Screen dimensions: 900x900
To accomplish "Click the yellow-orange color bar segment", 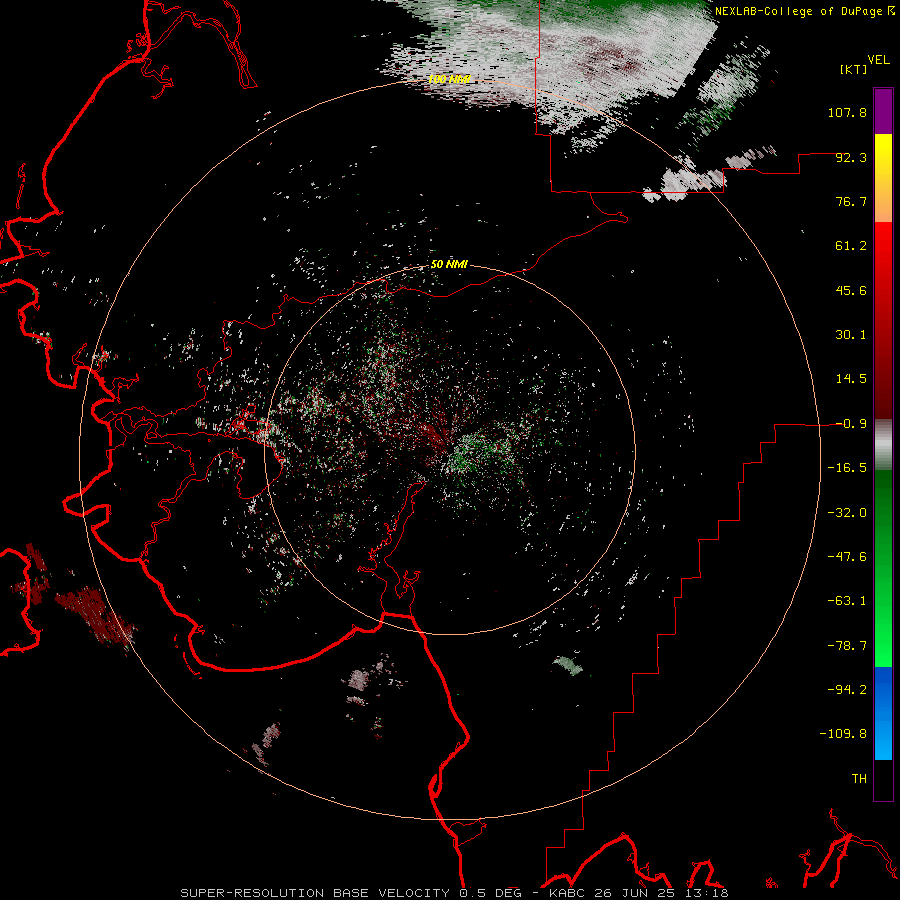I will tap(883, 178).
